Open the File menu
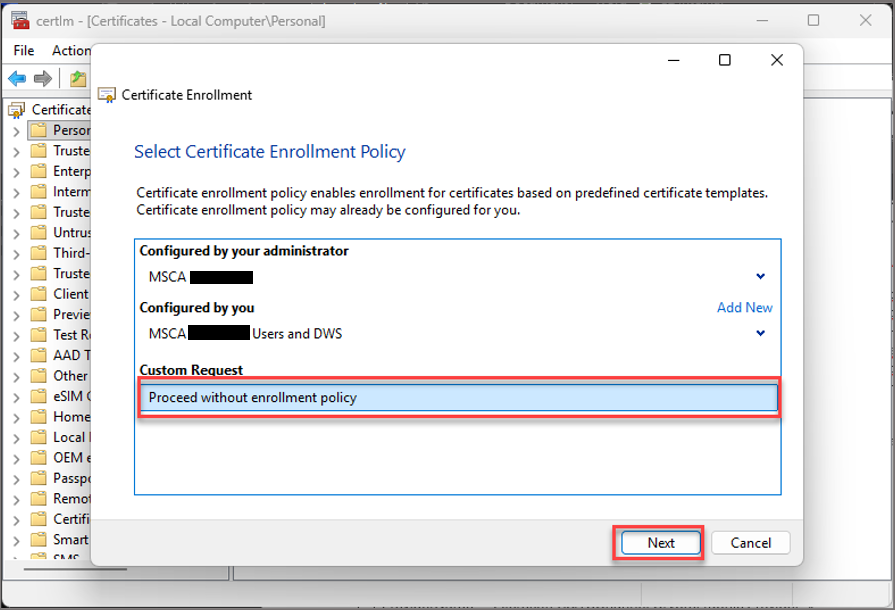The image size is (895, 610). coord(24,50)
